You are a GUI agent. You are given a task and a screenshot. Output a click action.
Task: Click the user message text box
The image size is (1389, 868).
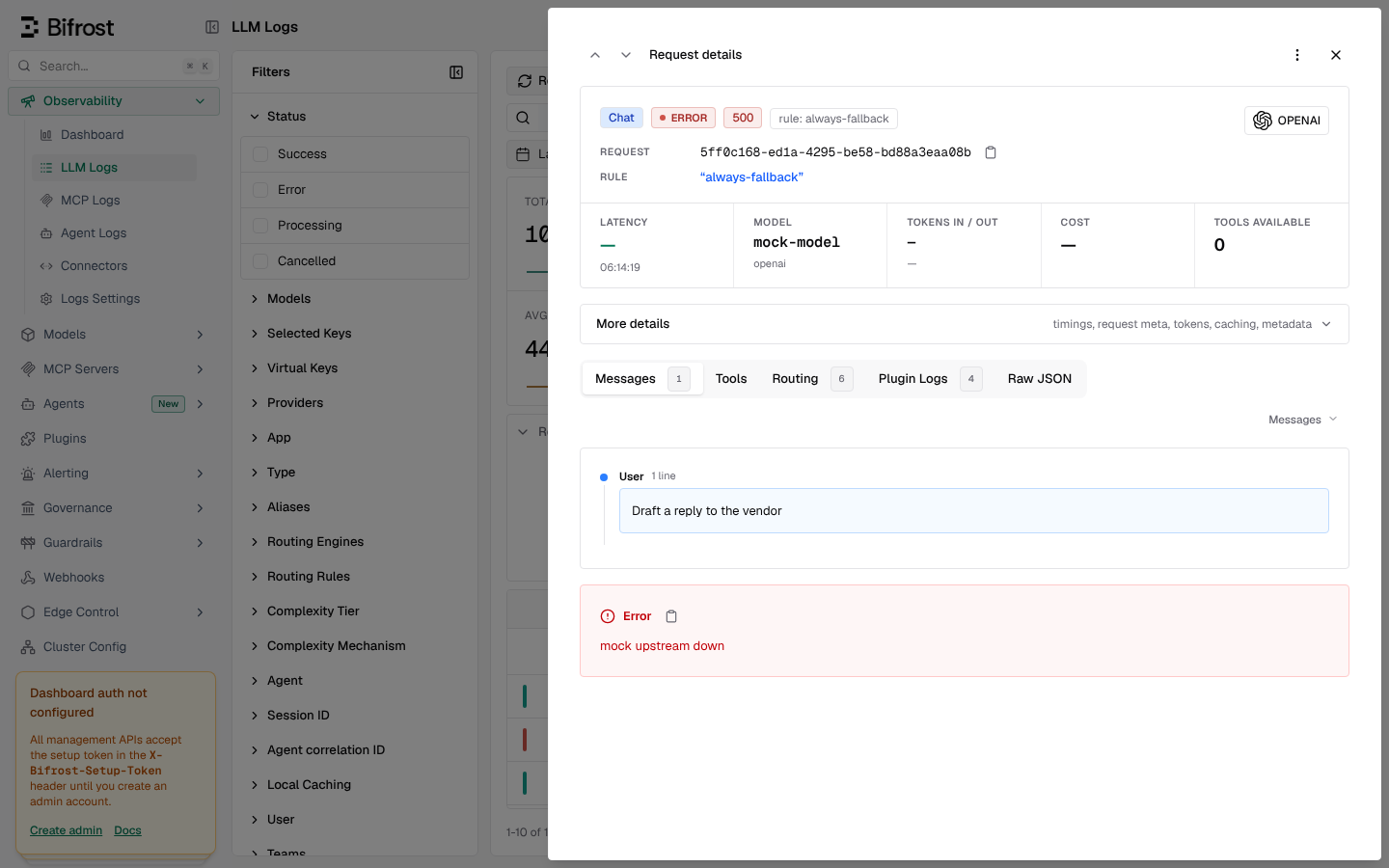(974, 511)
